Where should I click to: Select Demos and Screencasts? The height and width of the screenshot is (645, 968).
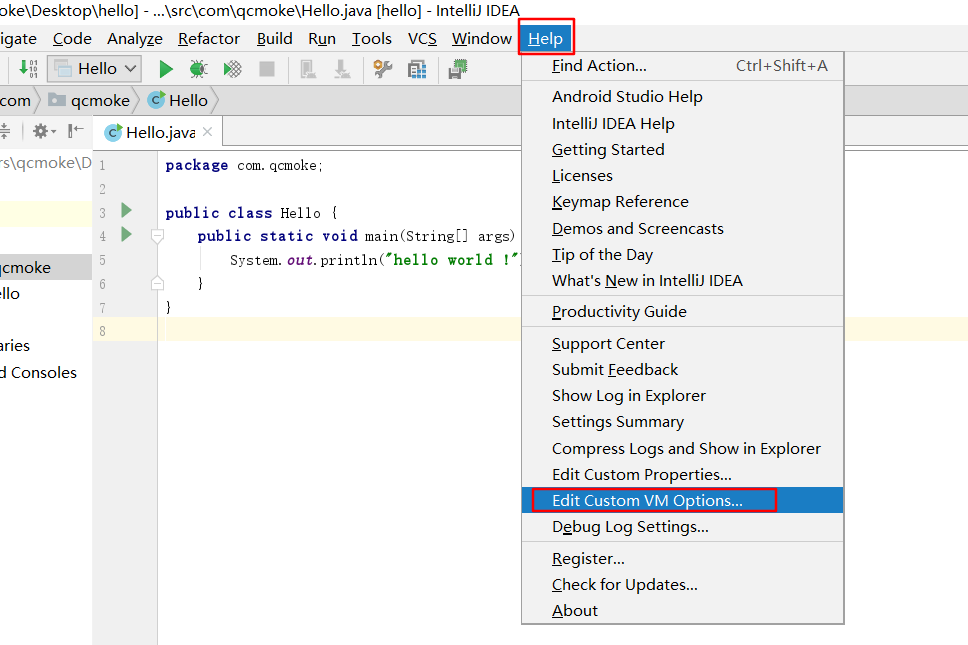tap(683, 228)
